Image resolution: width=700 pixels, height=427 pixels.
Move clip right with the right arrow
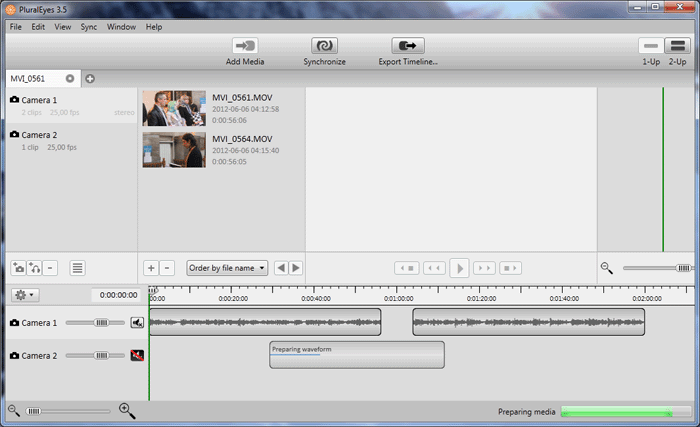[296, 268]
